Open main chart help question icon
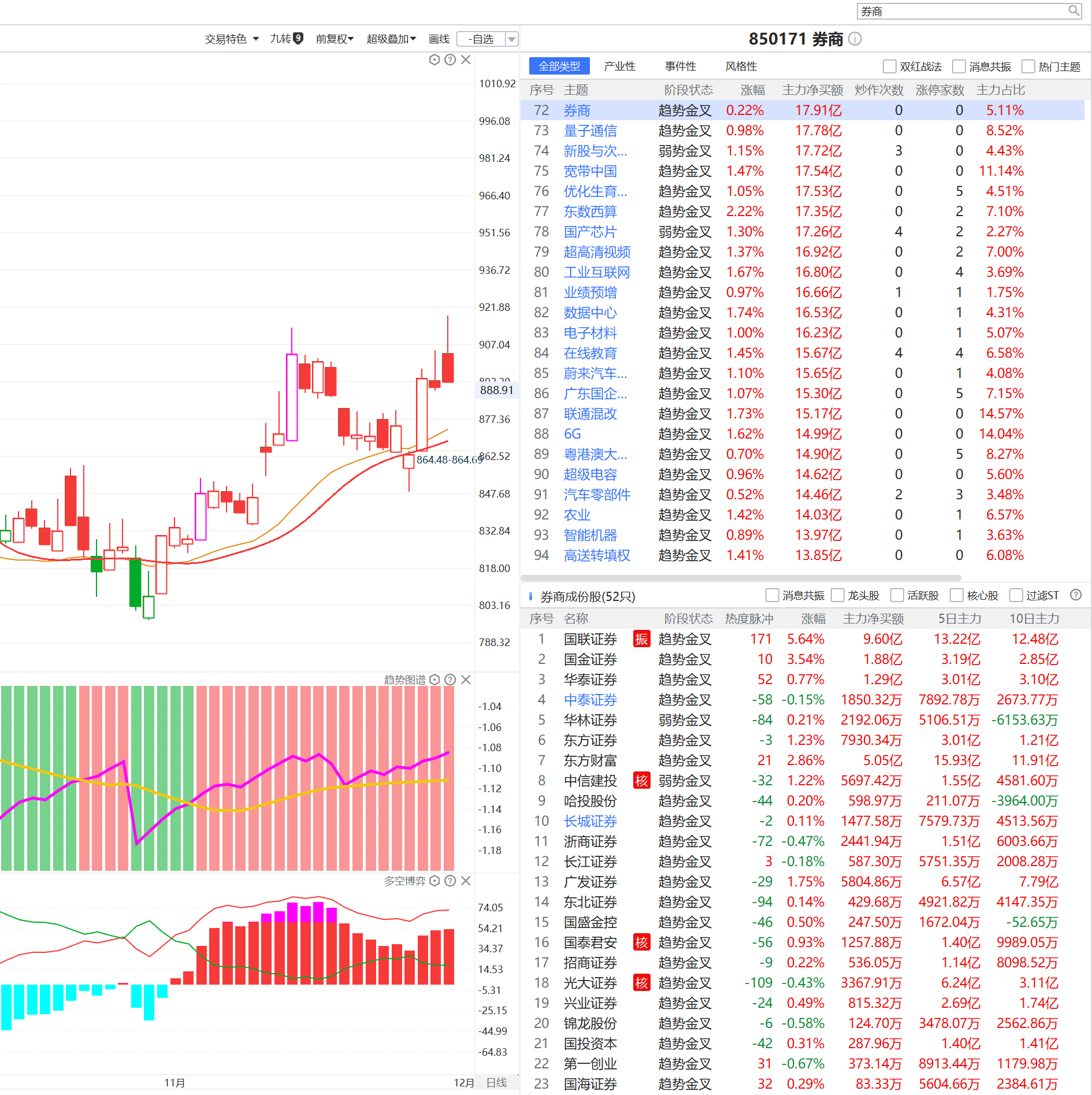1092x1095 pixels. [450, 60]
